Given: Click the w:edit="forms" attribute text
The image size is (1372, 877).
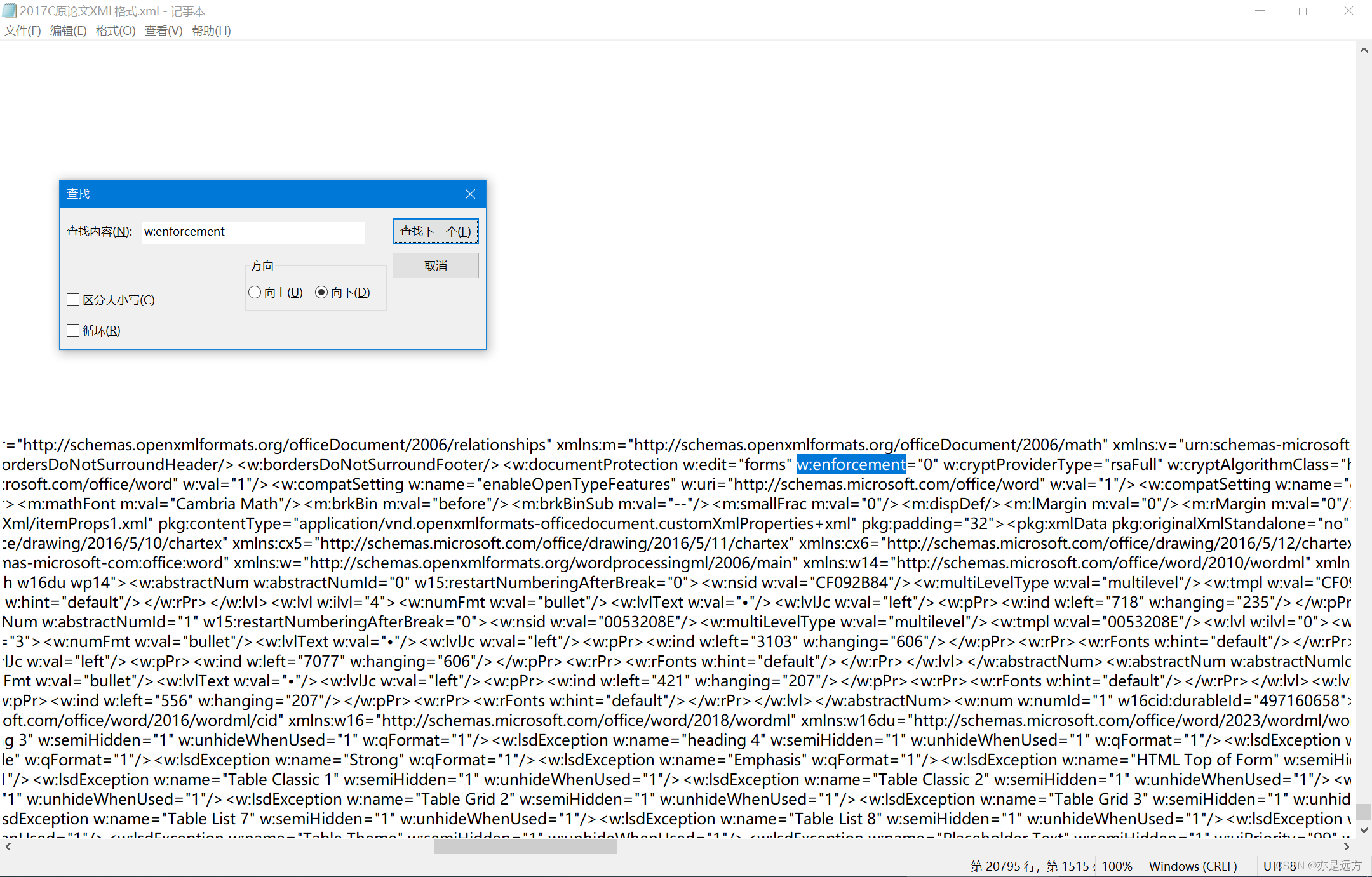Looking at the screenshot, I should [x=737, y=464].
